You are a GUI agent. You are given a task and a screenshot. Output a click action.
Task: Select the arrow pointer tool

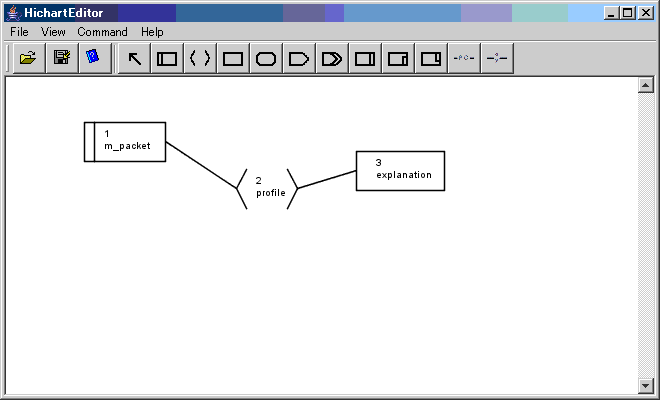coord(134,59)
